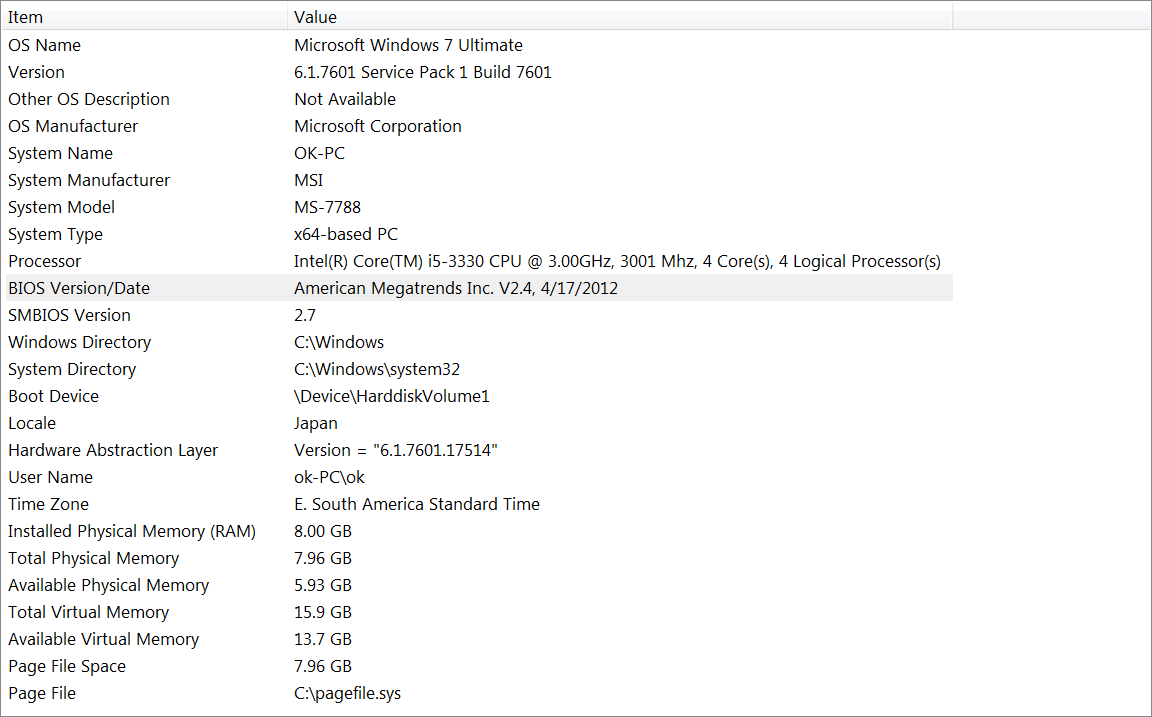Select the System Model MS-7788 row

tap(479, 207)
